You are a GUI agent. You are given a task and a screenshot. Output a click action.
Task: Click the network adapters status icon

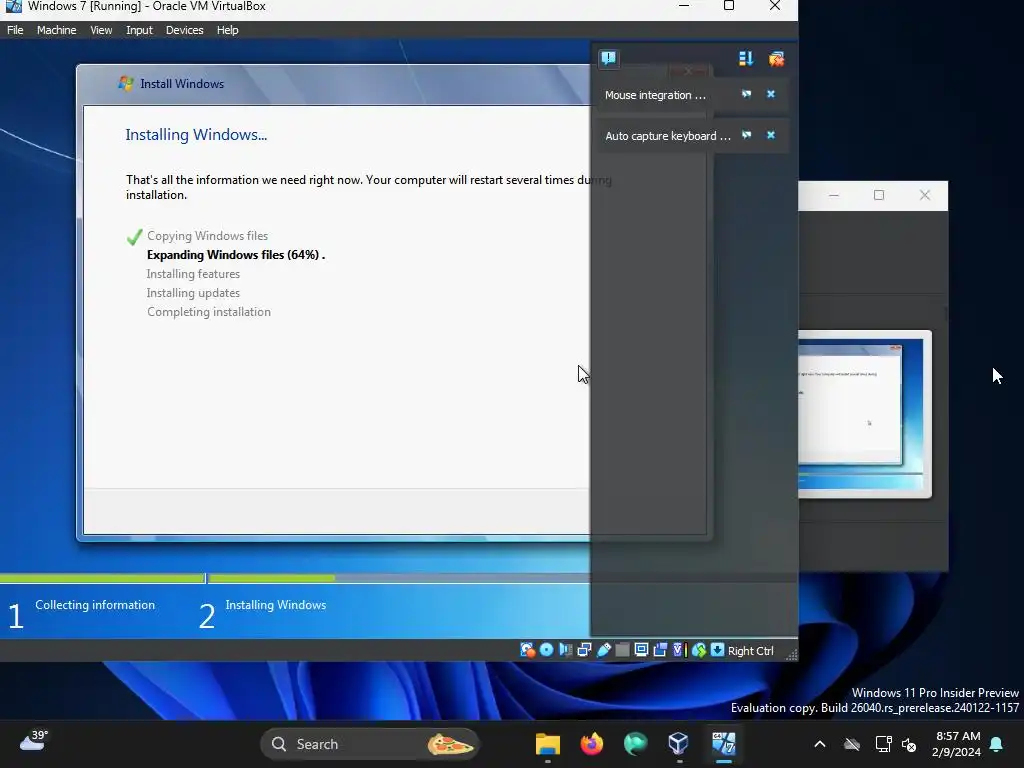(x=584, y=650)
